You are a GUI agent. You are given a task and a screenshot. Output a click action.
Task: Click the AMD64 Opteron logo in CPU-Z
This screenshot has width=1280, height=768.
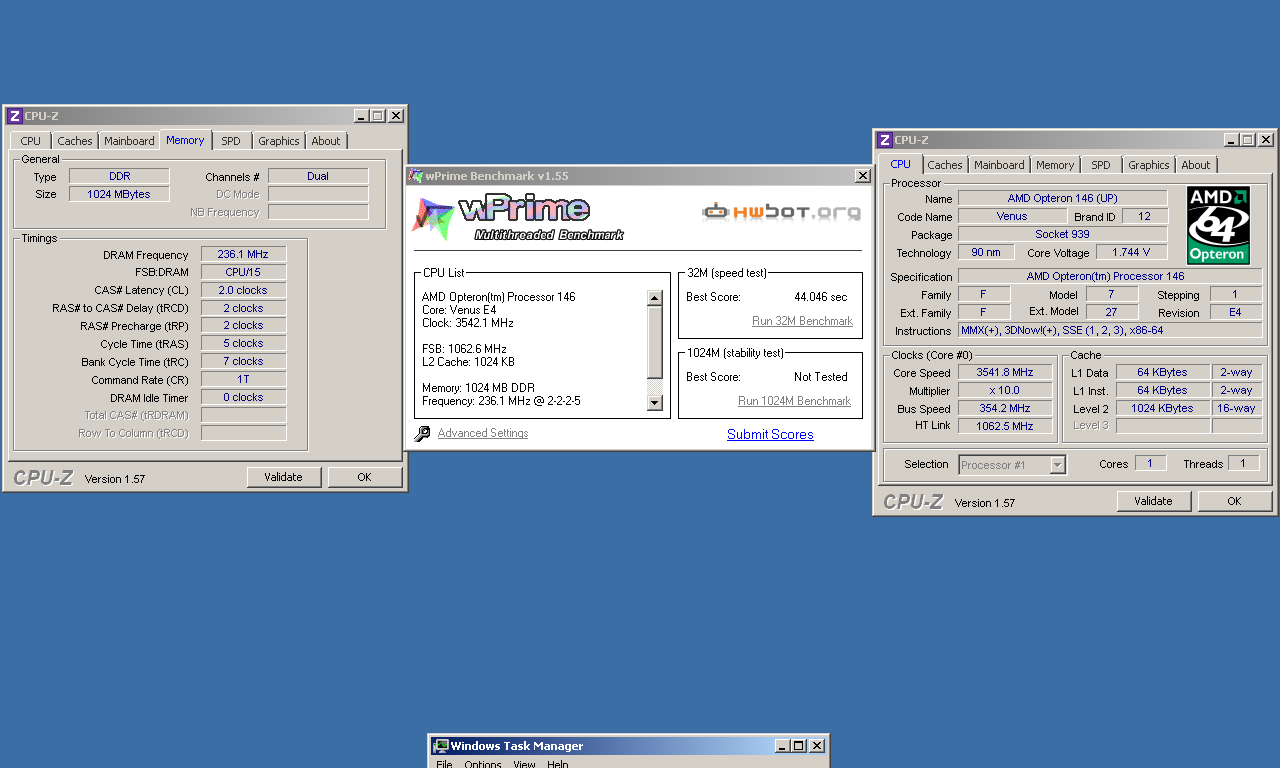point(1218,225)
